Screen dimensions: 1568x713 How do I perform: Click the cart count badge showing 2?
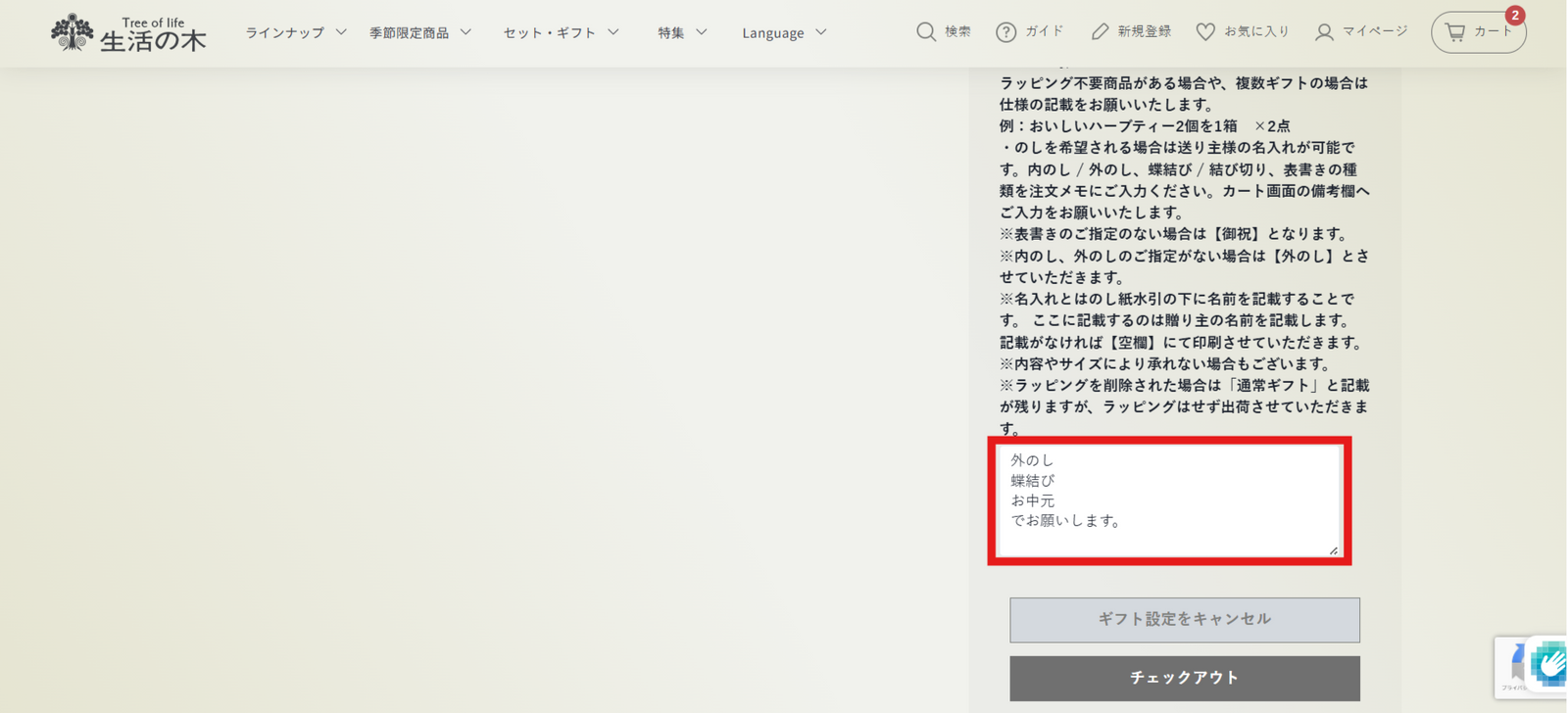point(1514,16)
